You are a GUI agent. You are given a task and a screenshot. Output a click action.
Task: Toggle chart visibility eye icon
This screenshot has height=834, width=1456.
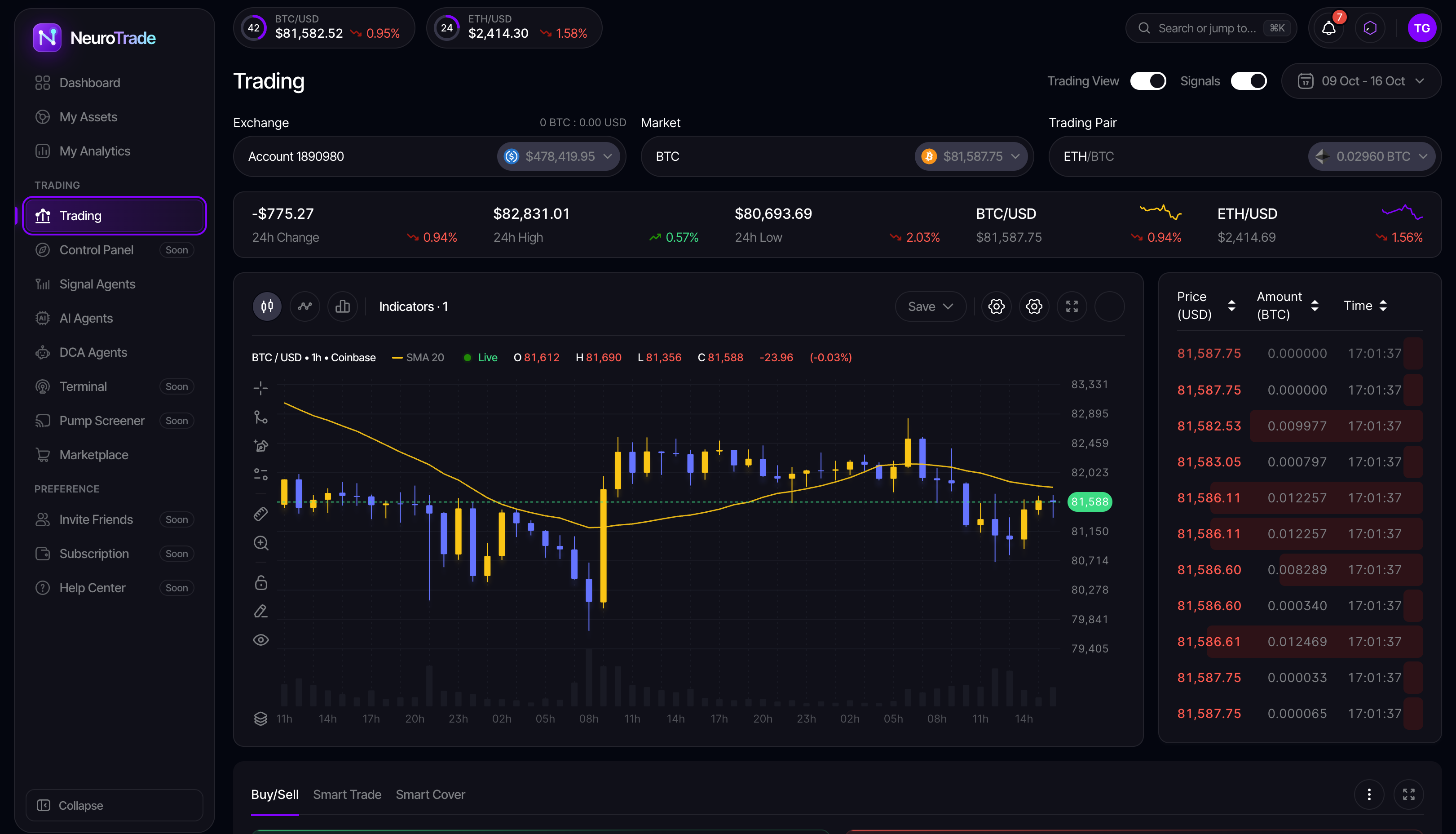click(260, 640)
